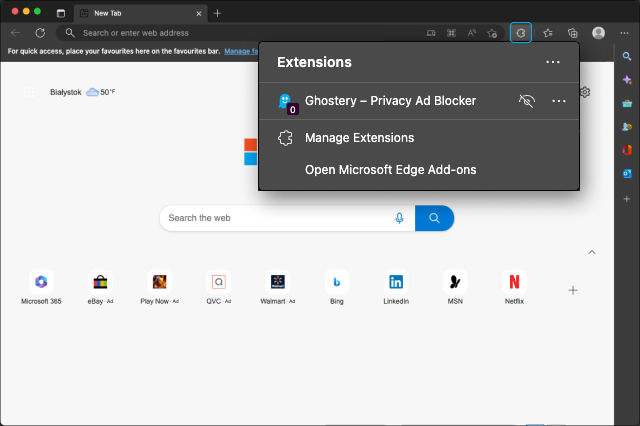This screenshot has height=426, width=640.
Task: Collapse the quick links section chevron
Action: pos(591,252)
